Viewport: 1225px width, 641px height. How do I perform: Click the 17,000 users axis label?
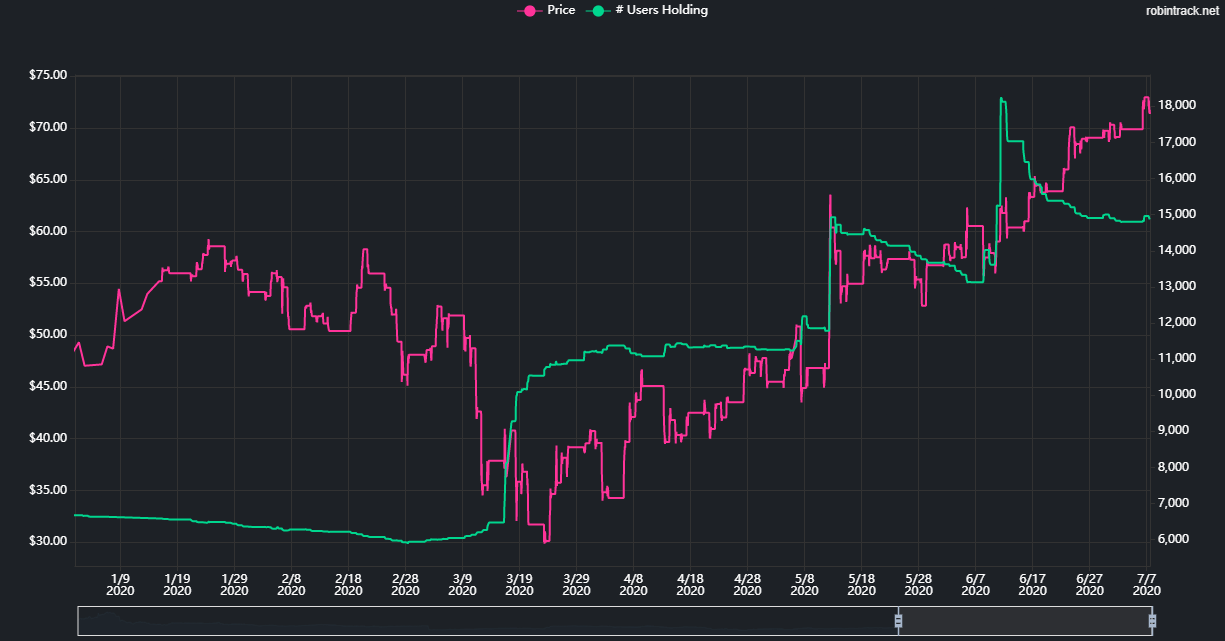pyautogui.click(x=1178, y=142)
